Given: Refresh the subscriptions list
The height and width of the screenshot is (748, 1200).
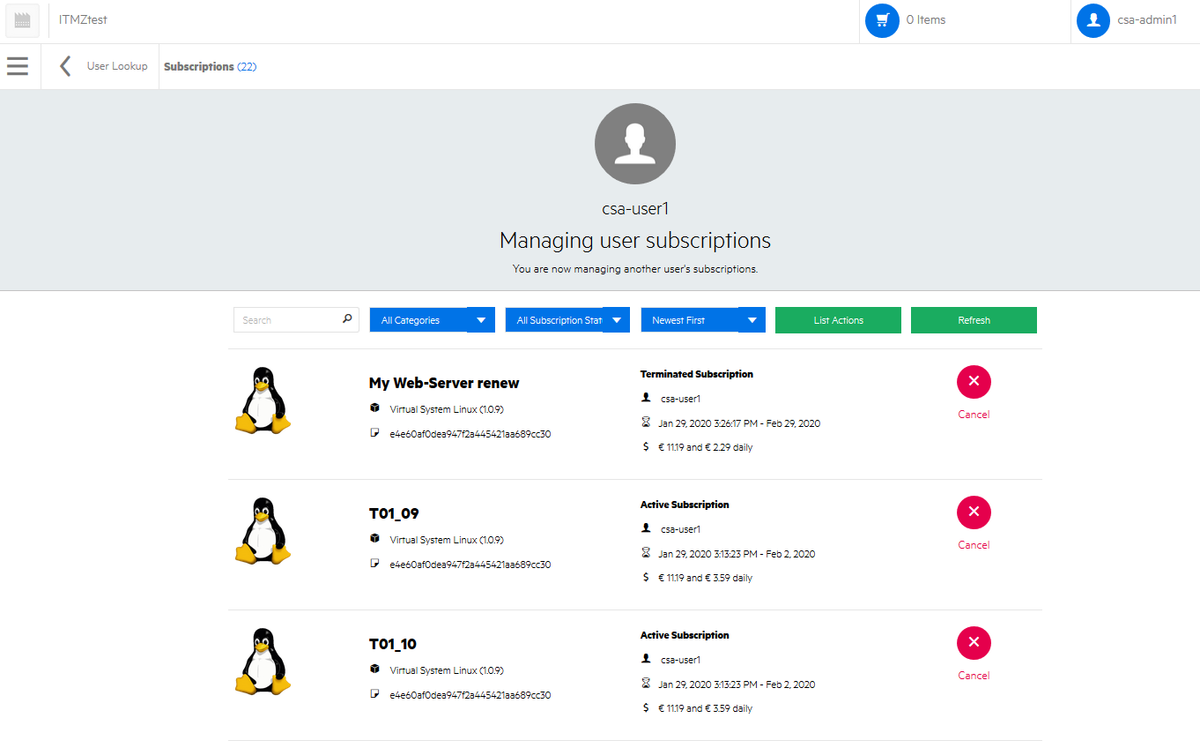Looking at the screenshot, I should pos(974,320).
